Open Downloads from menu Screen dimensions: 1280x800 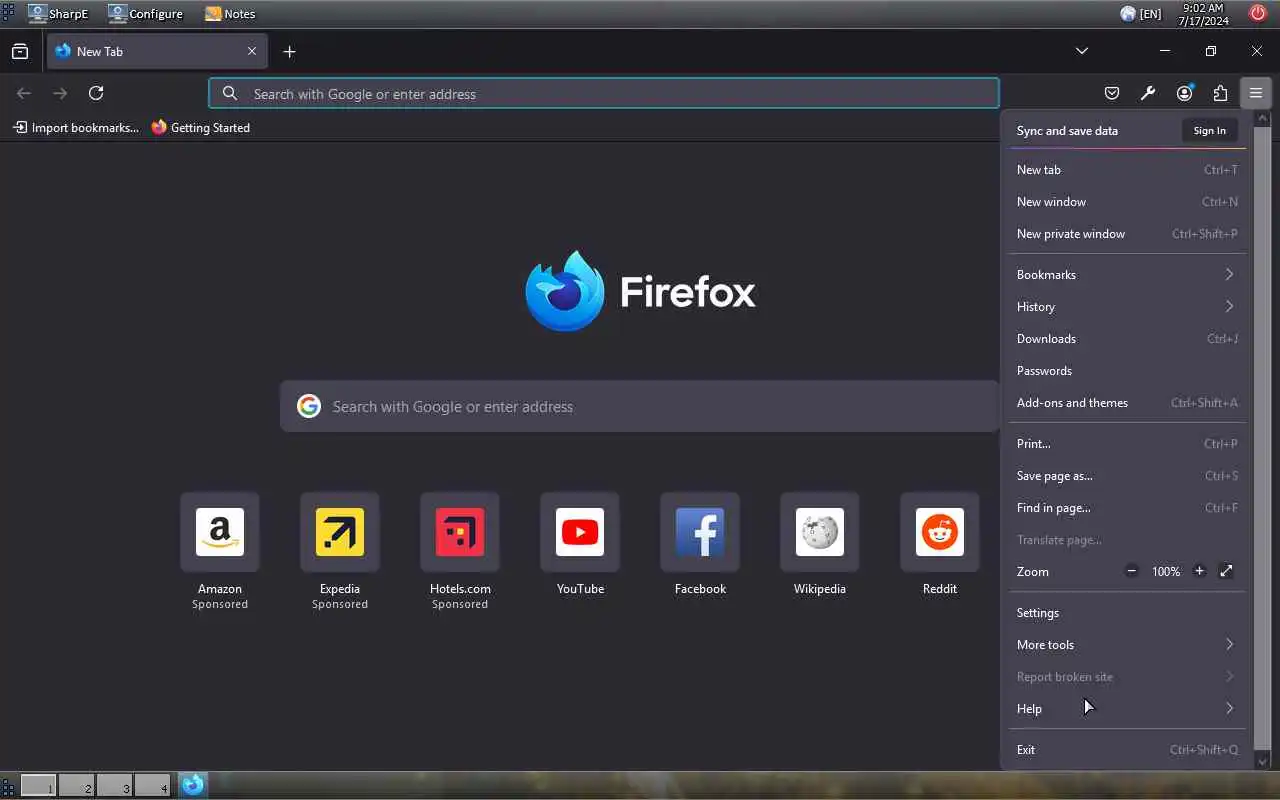(1125, 338)
